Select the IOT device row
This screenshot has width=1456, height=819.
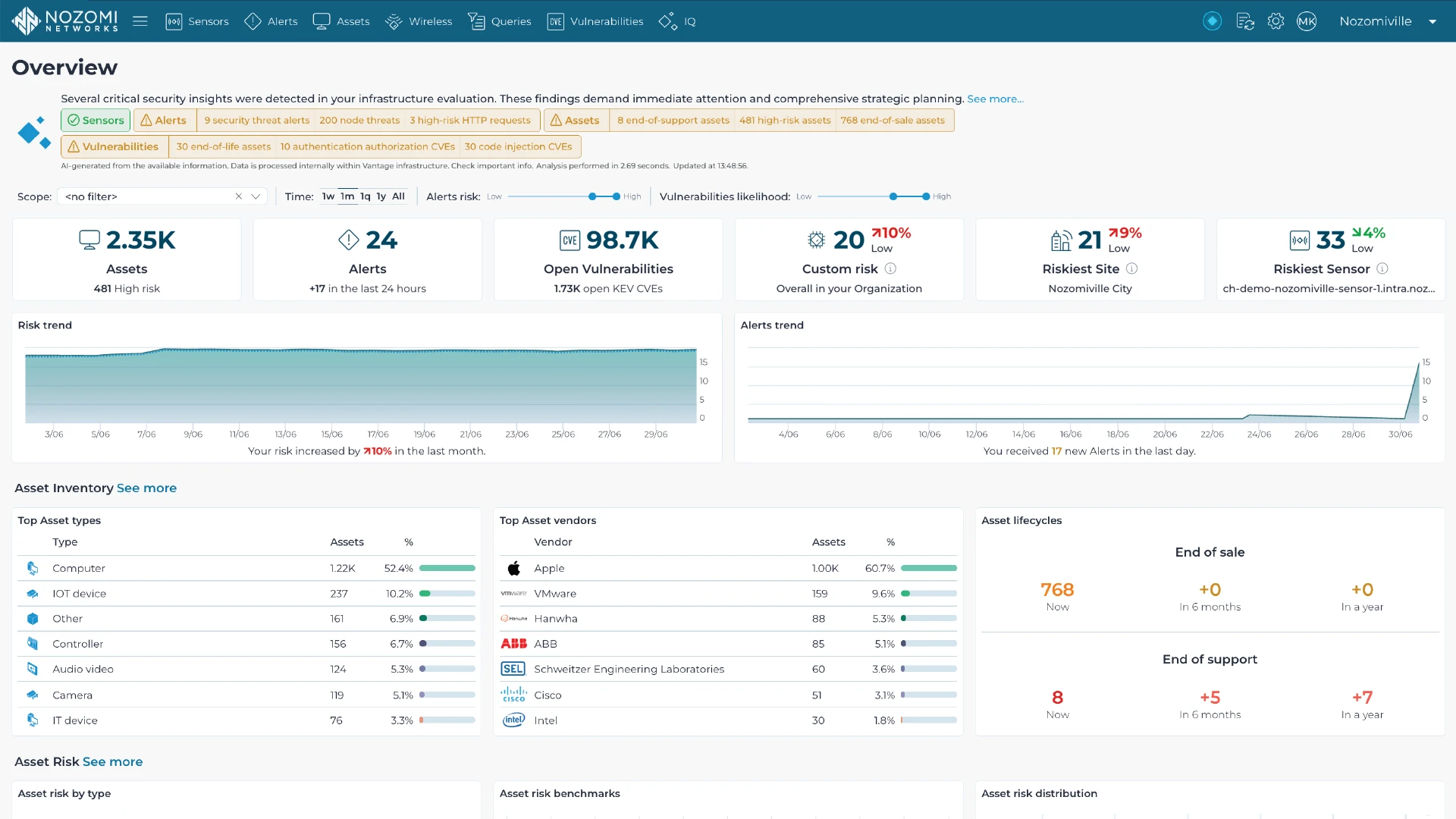(246, 594)
